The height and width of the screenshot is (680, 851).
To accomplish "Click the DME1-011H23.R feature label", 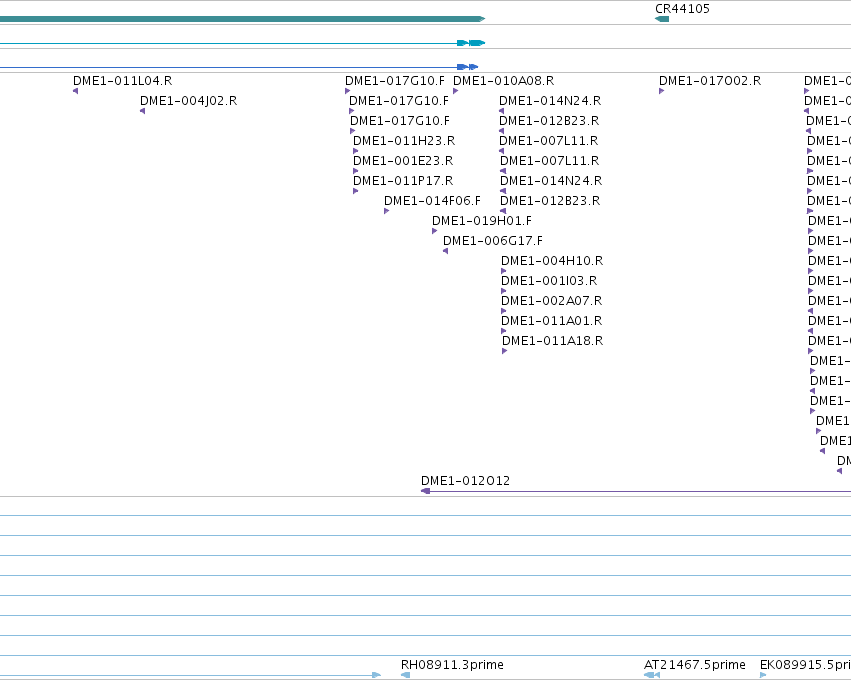I will tap(404, 141).
